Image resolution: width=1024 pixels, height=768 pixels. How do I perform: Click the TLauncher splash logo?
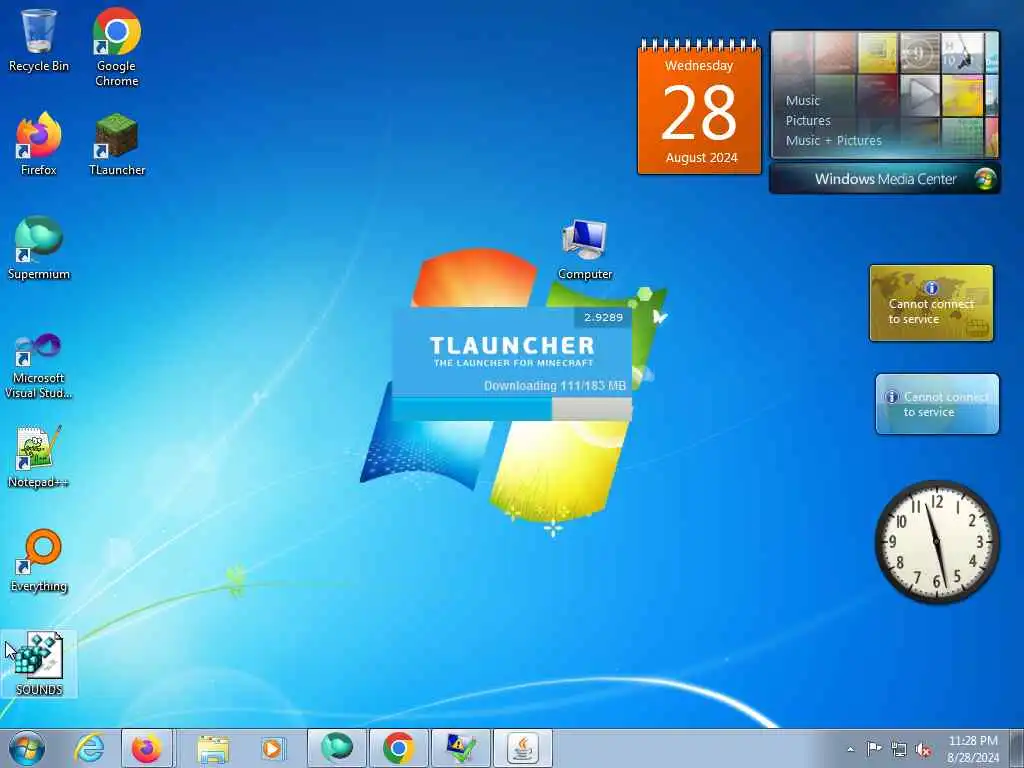click(x=512, y=351)
